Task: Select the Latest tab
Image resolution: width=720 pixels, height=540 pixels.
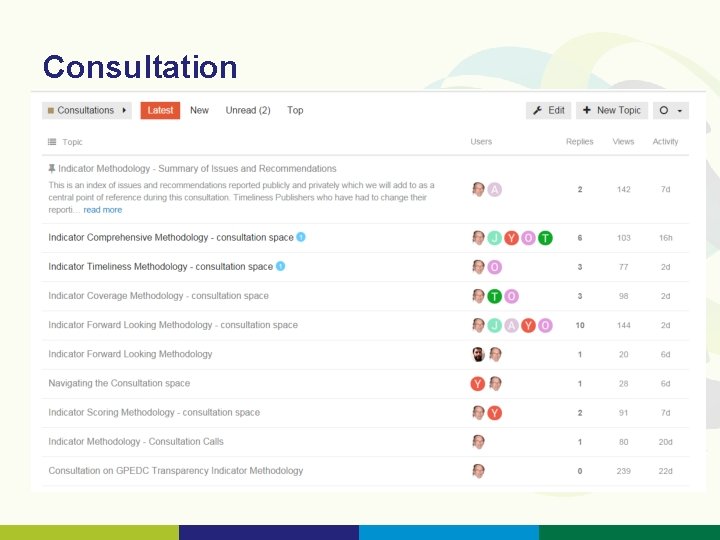Action: pos(160,110)
